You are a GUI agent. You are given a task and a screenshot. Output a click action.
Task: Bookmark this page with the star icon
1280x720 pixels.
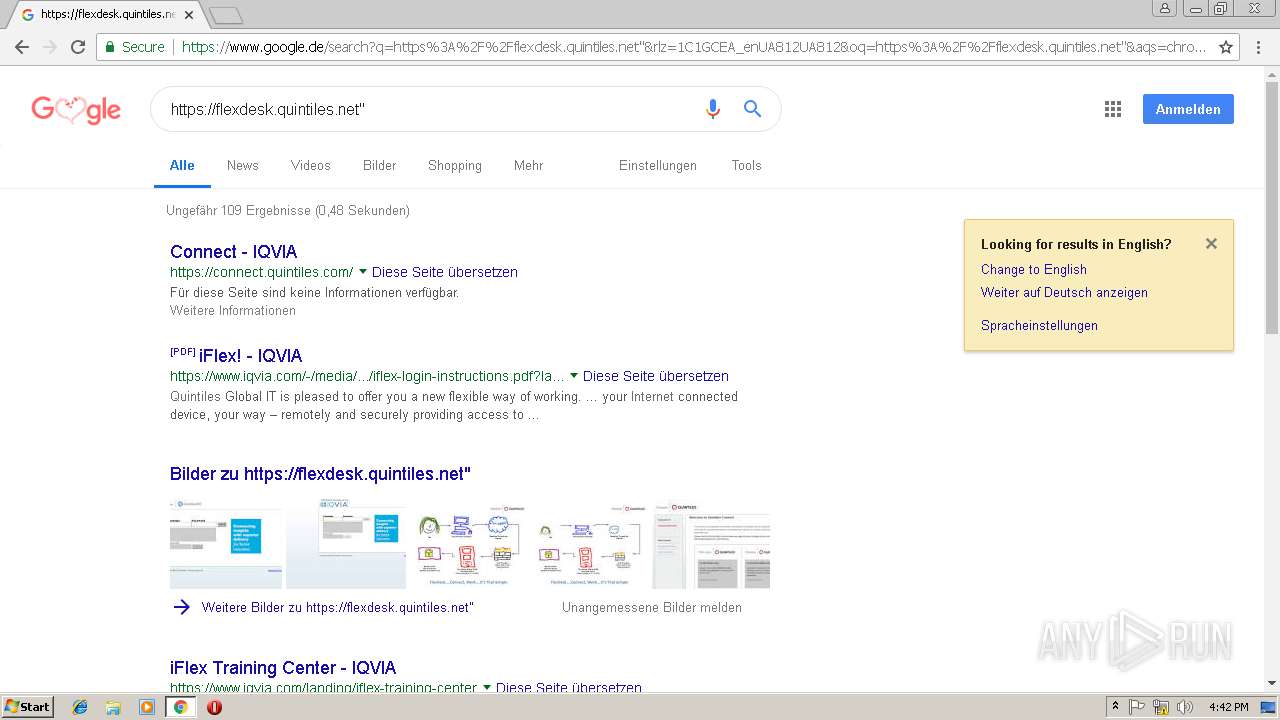[1226, 47]
